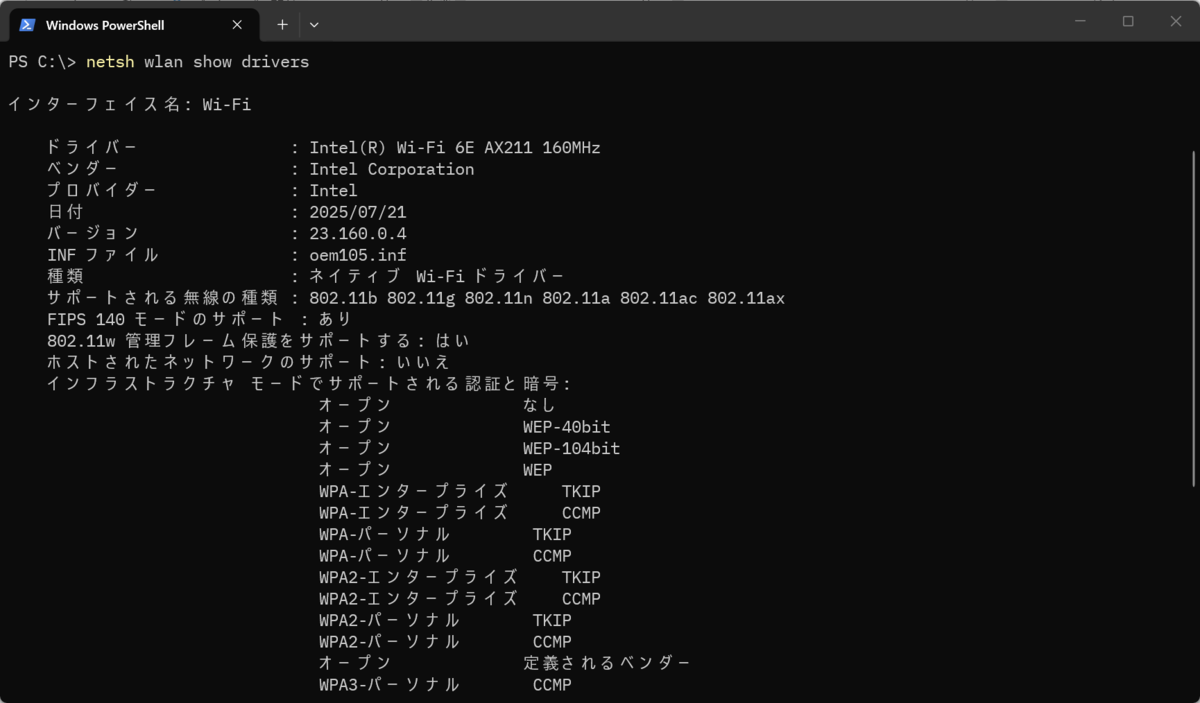
Task: Maximize the terminal window
Action: pos(1128,21)
